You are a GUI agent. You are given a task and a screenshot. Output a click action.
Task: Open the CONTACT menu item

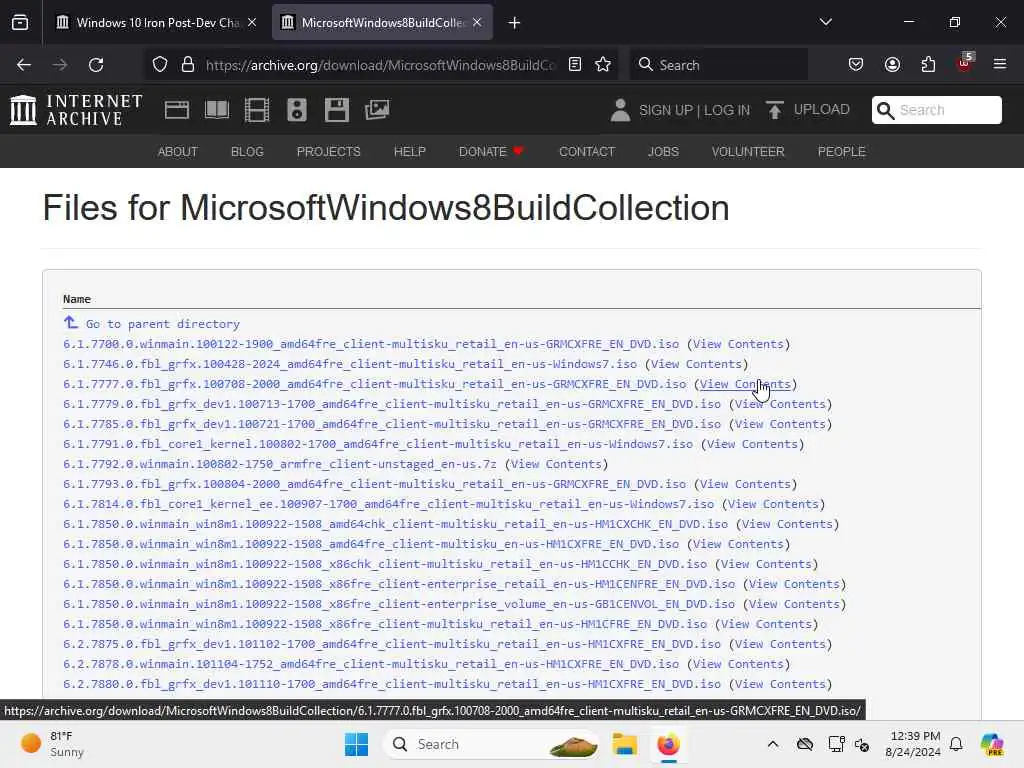tap(587, 152)
